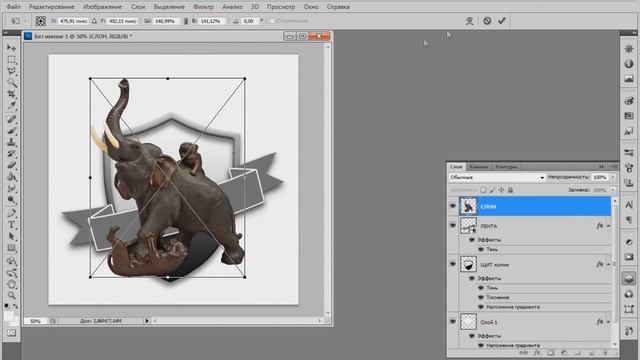The image size is (640, 360).
Task: Toggle Тиснение effect visibility
Action: (x=481, y=297)
